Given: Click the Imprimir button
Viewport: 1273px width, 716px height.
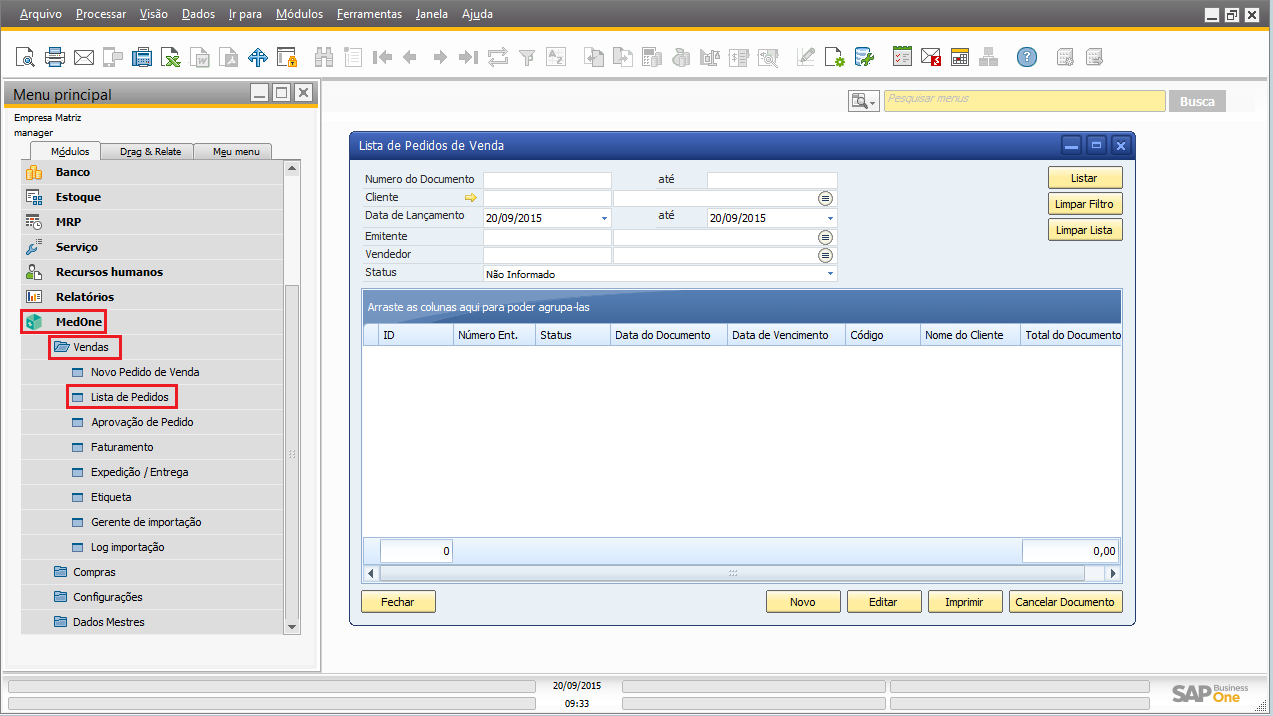Looking at the screenshot, I should [964, 602].
